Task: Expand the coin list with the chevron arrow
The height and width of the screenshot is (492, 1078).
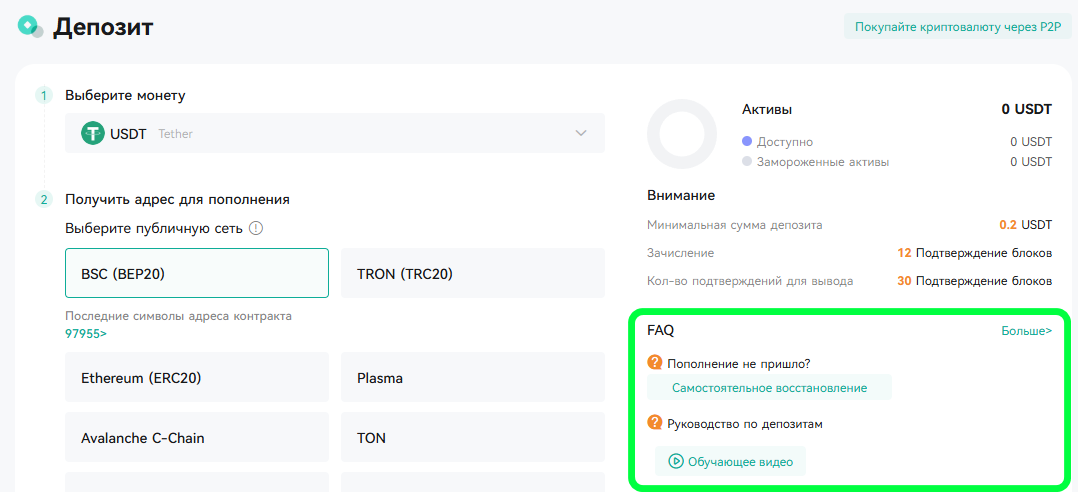Action: click(581, 133)
